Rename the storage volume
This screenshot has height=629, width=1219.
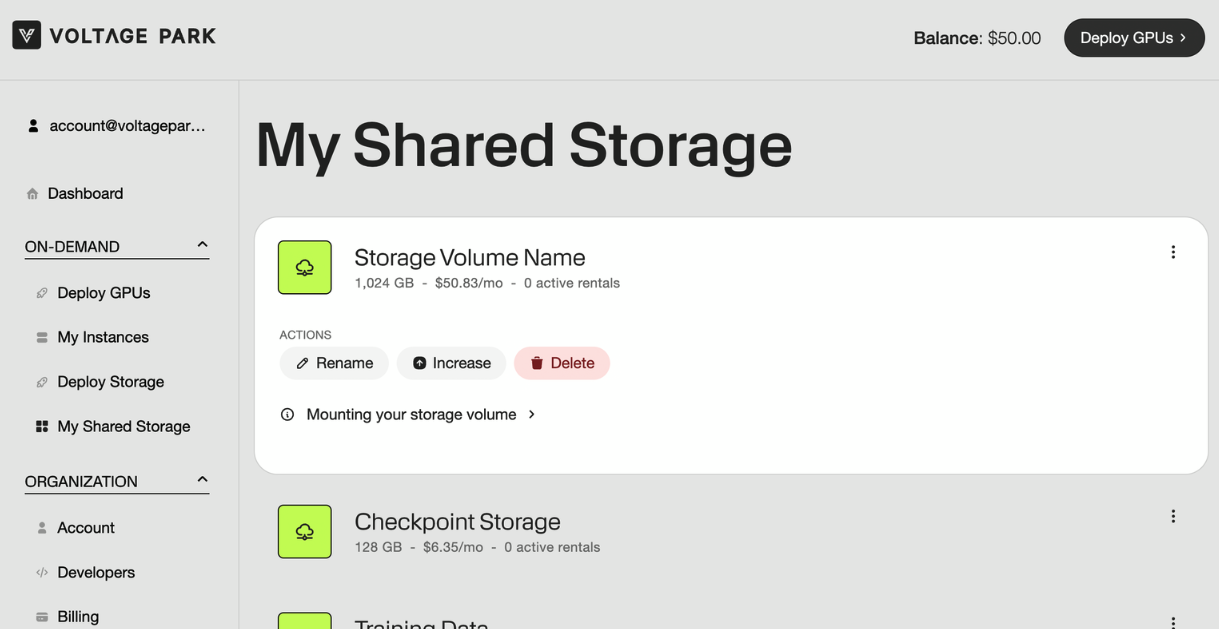(x=334, y=363)
